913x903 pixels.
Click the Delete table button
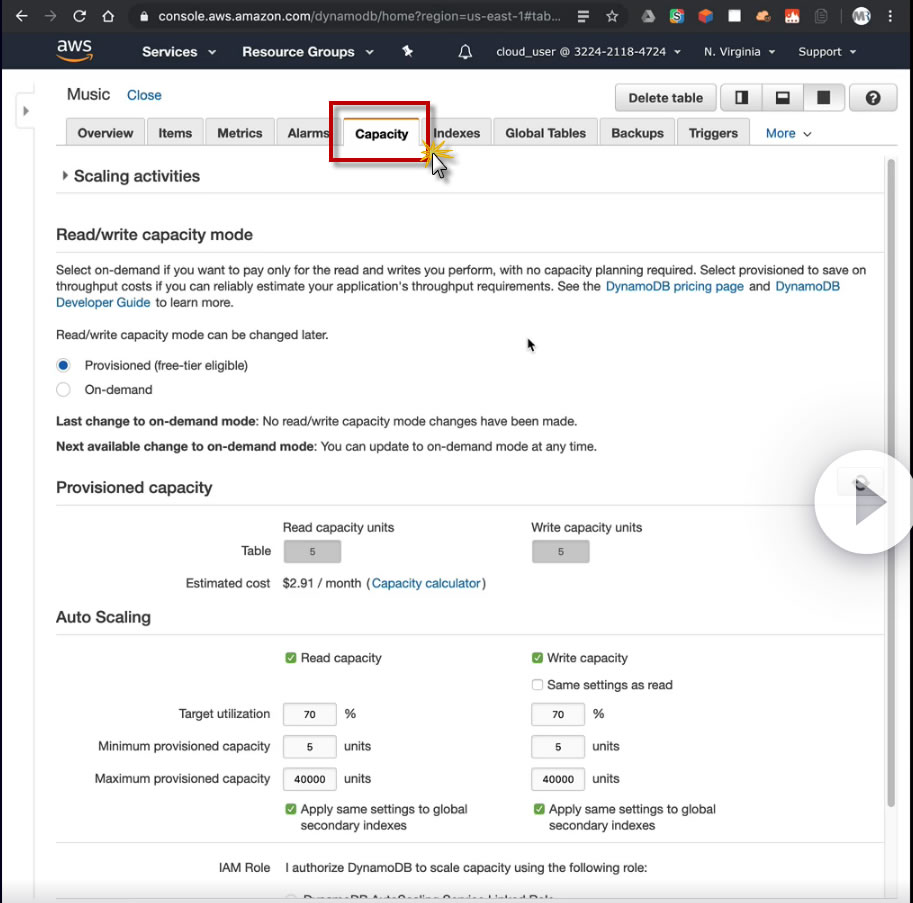(x=665, y=98)
